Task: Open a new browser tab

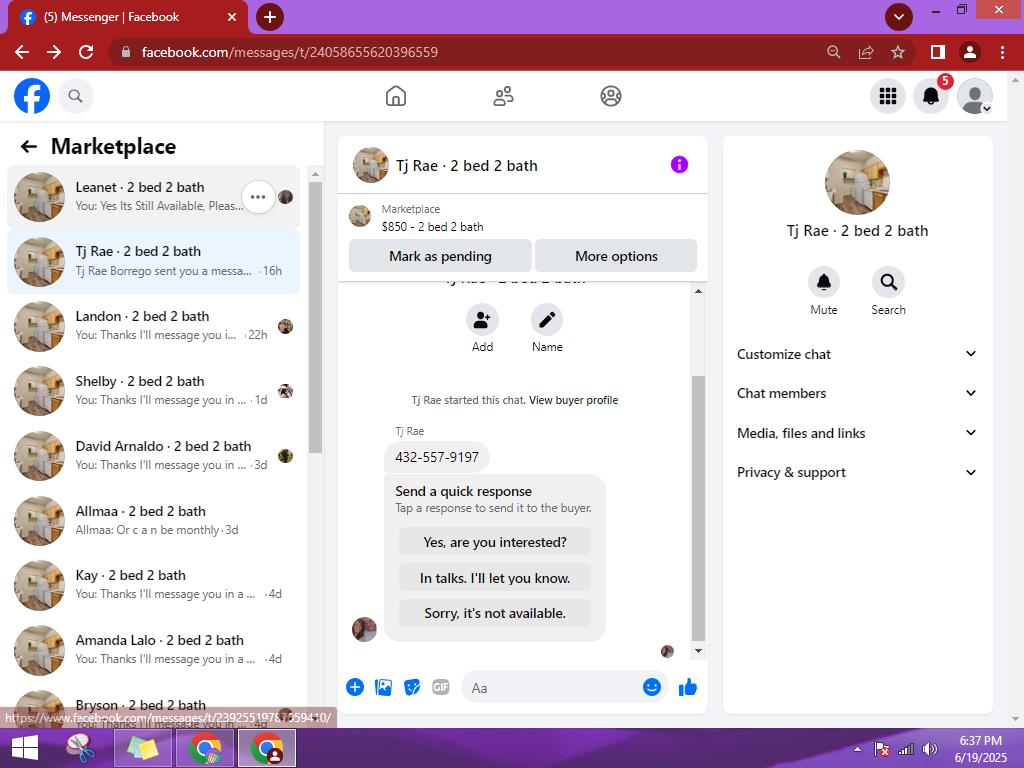Action: click(270, 17)
